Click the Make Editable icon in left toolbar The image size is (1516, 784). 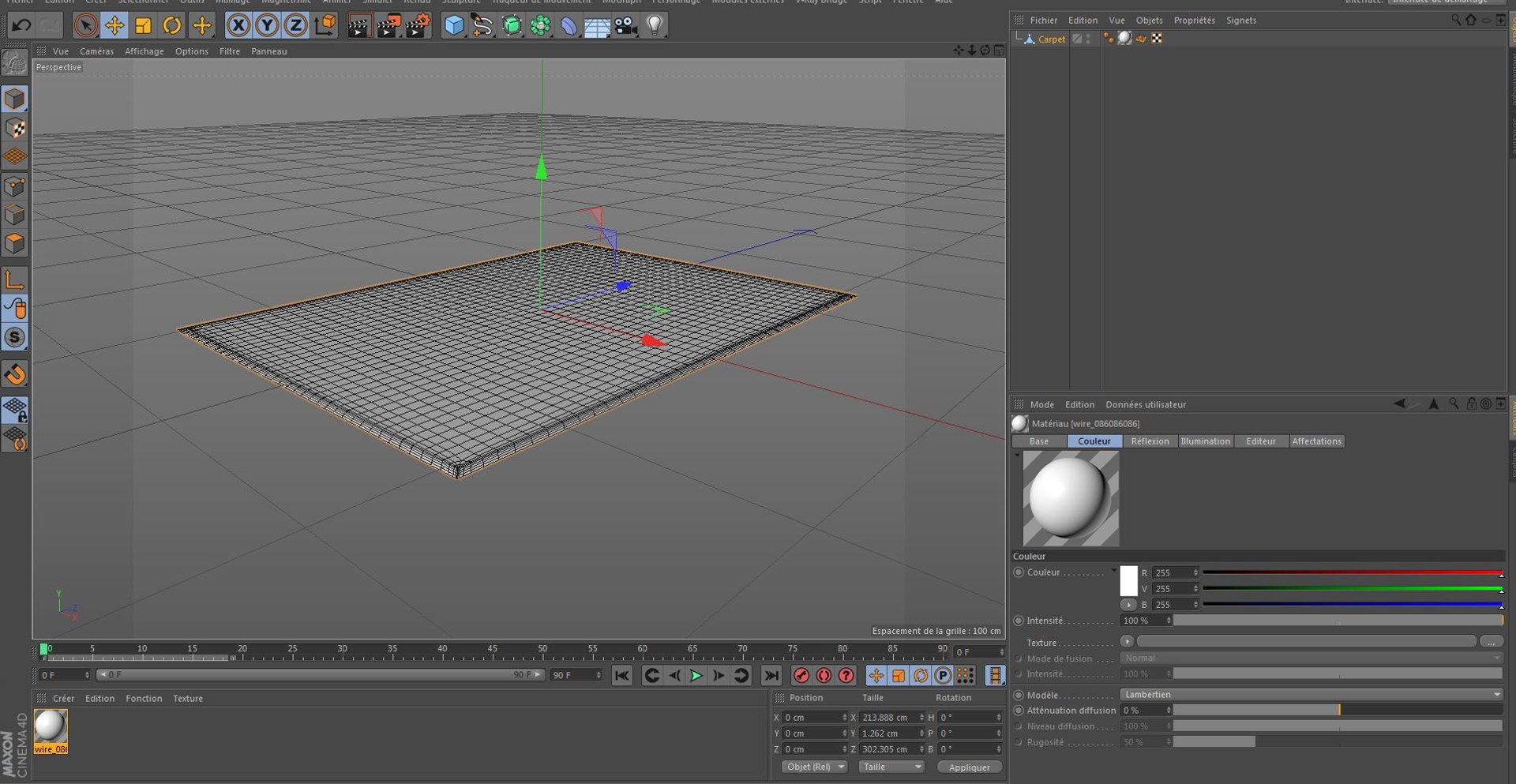(15, 62)
